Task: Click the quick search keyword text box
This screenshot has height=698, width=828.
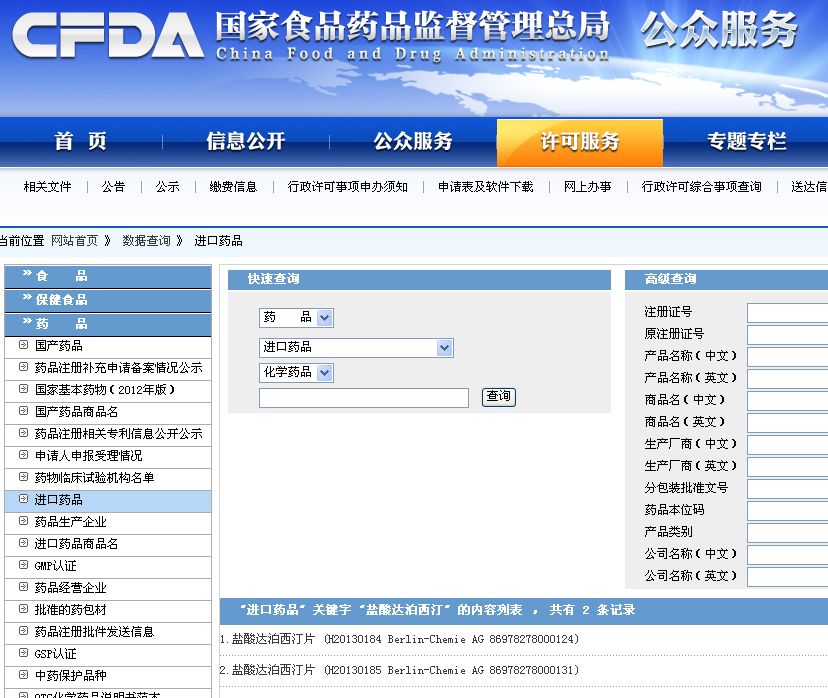Action: (363, 398)
